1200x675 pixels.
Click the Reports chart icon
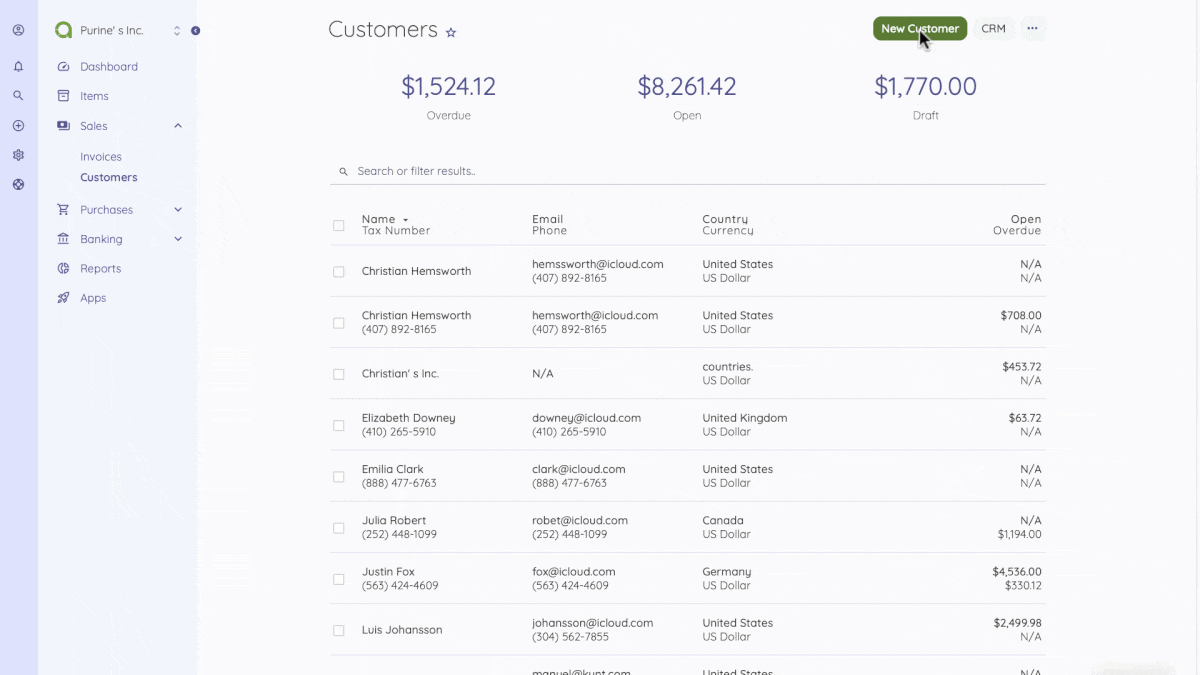[x=64, y=268]
